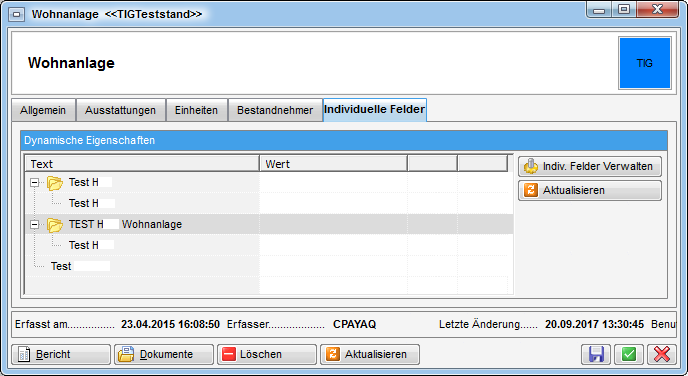Screen dimensions: 688x376
Task: Go to the Einheiten tab
Action: [196, 110]
